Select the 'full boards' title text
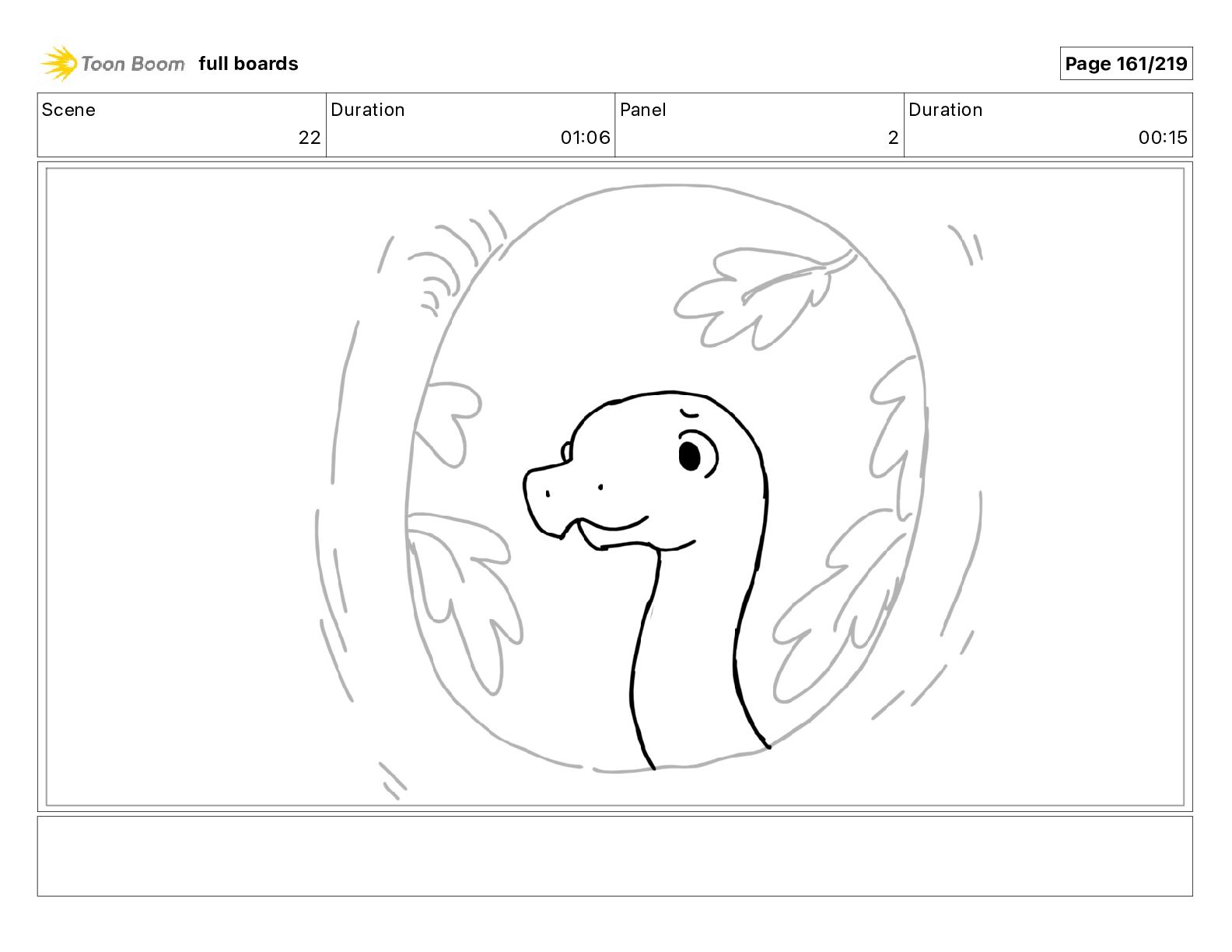1232x952 pixels. pyautogui.click(x=248, y=64)
